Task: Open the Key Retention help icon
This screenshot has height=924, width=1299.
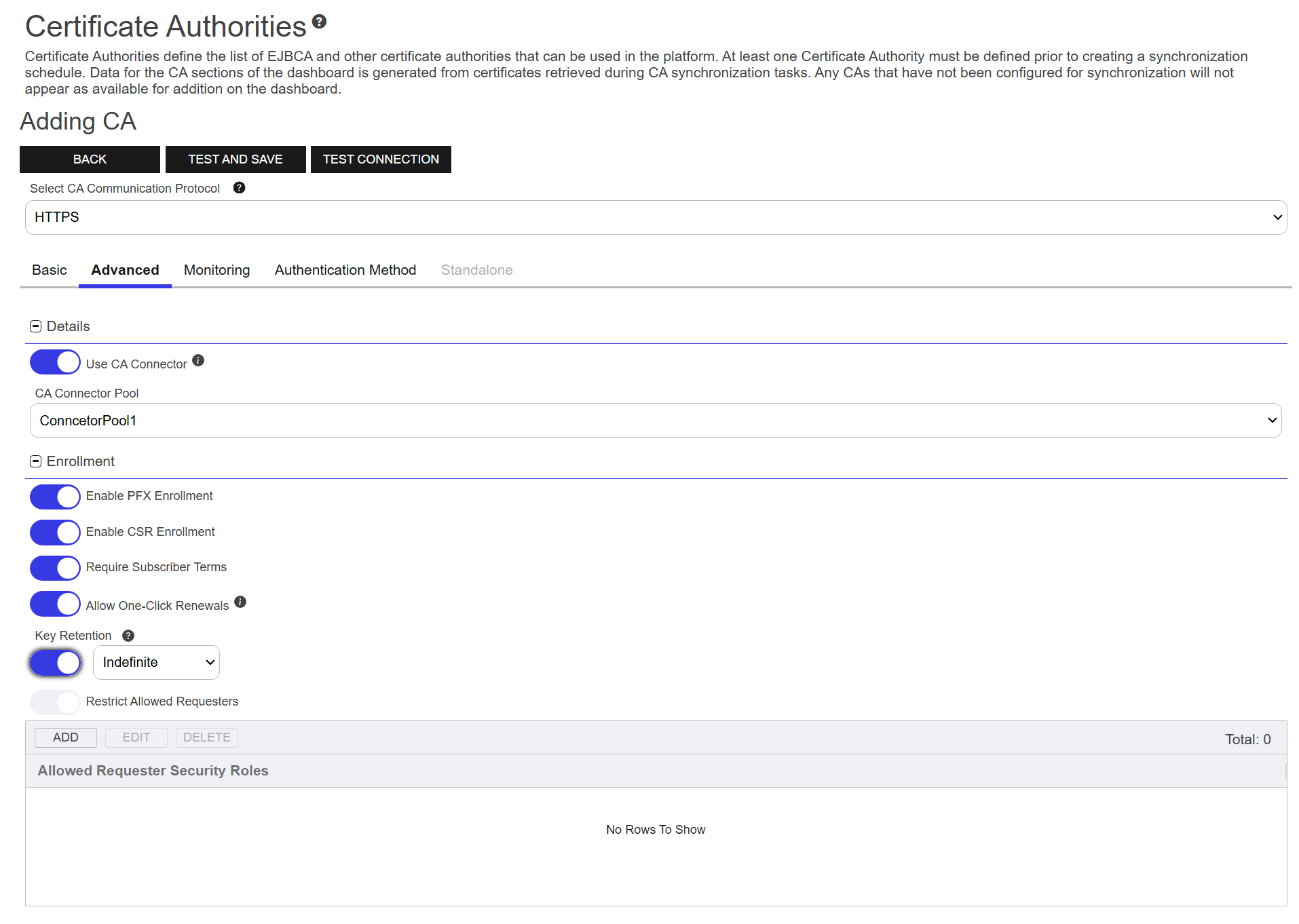Action: (128, 636)
